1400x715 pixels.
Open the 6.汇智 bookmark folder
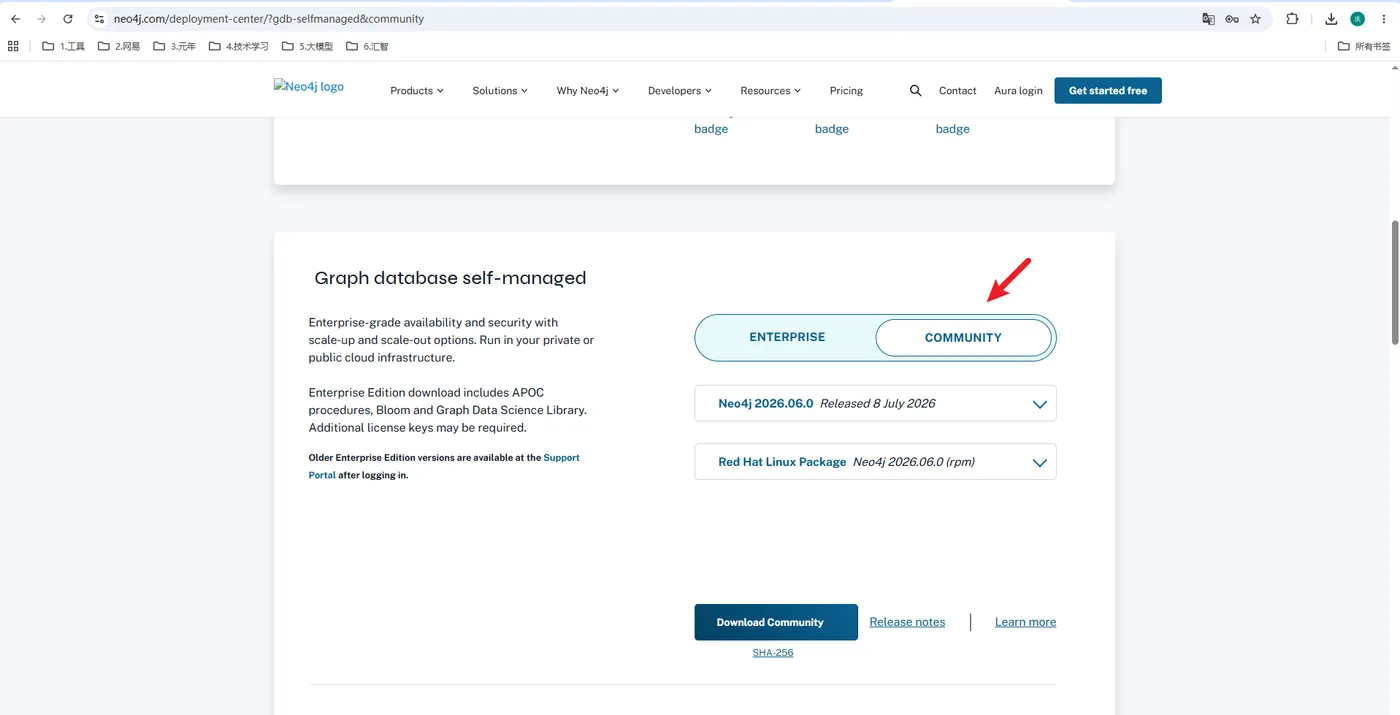pyautogui.click(x=367, y=46)
